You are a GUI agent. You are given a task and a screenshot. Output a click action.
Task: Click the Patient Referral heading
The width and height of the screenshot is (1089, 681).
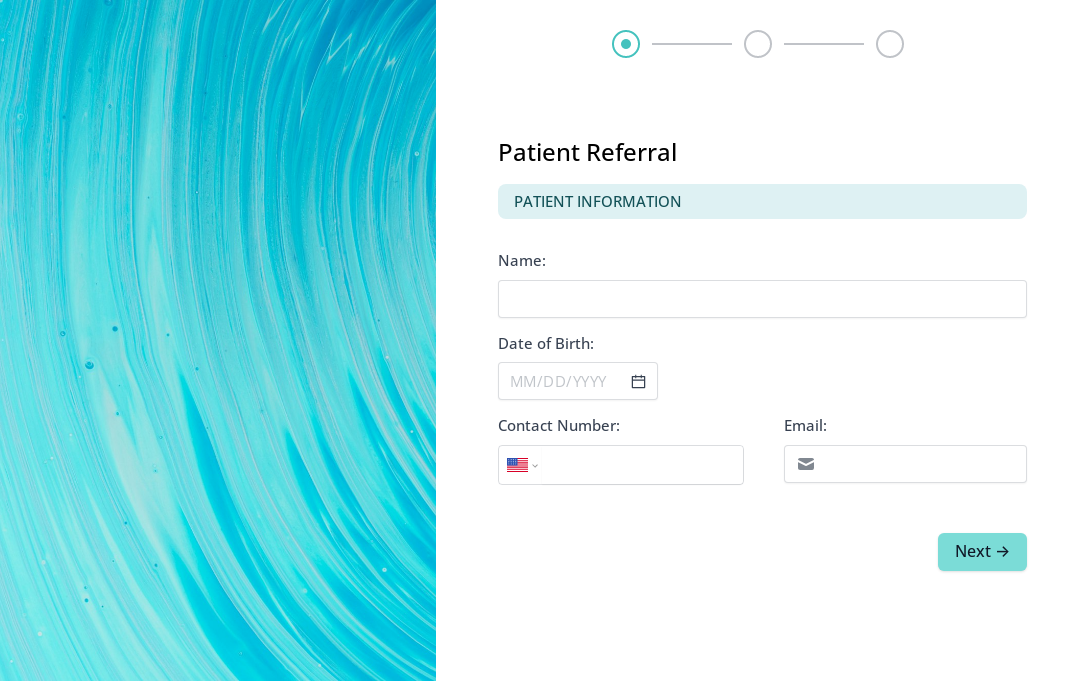click(587, 152)
